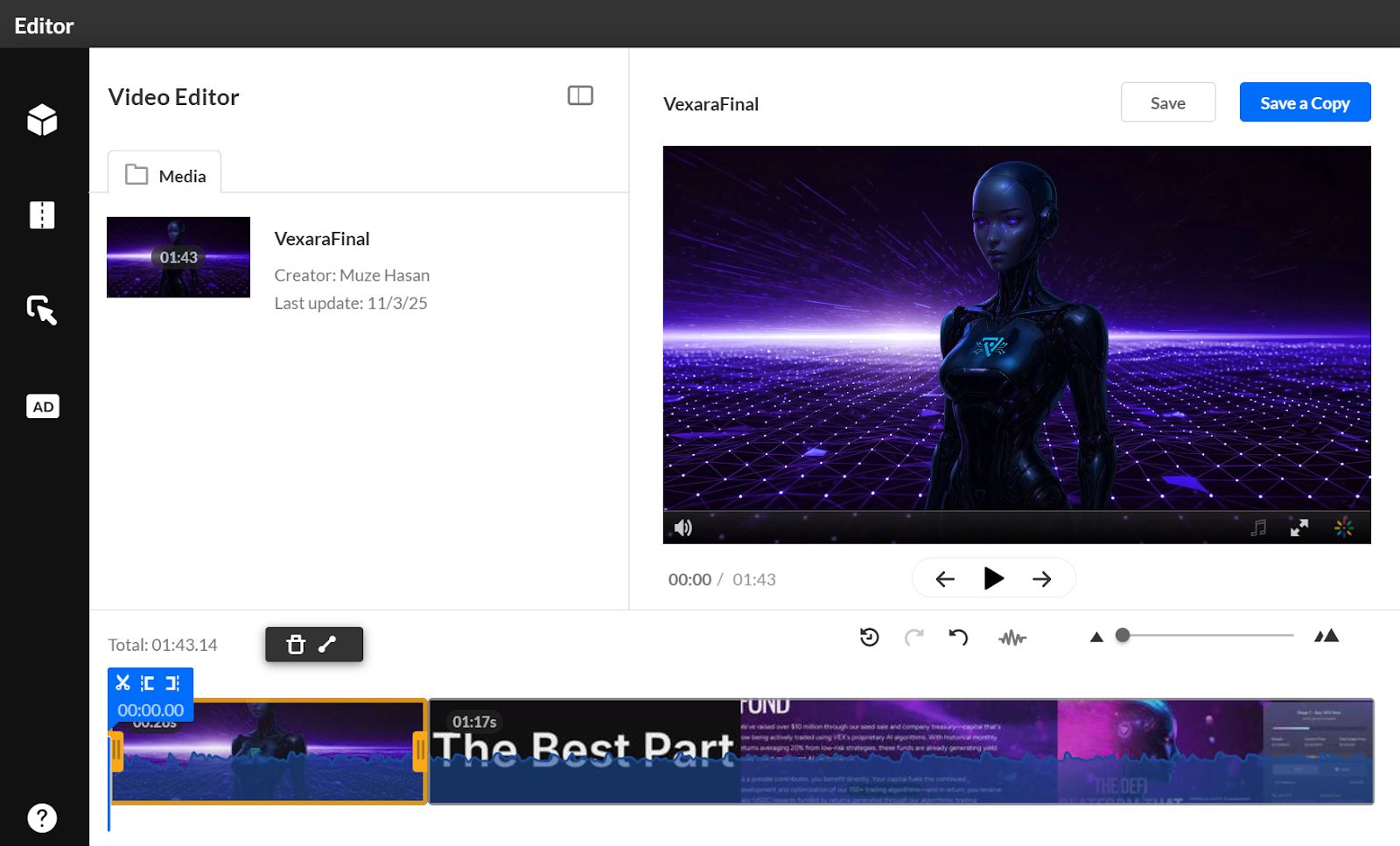Step backward with the left arrow button
The width and height of the screenshot is (1400, 846).
pos(945,578)
